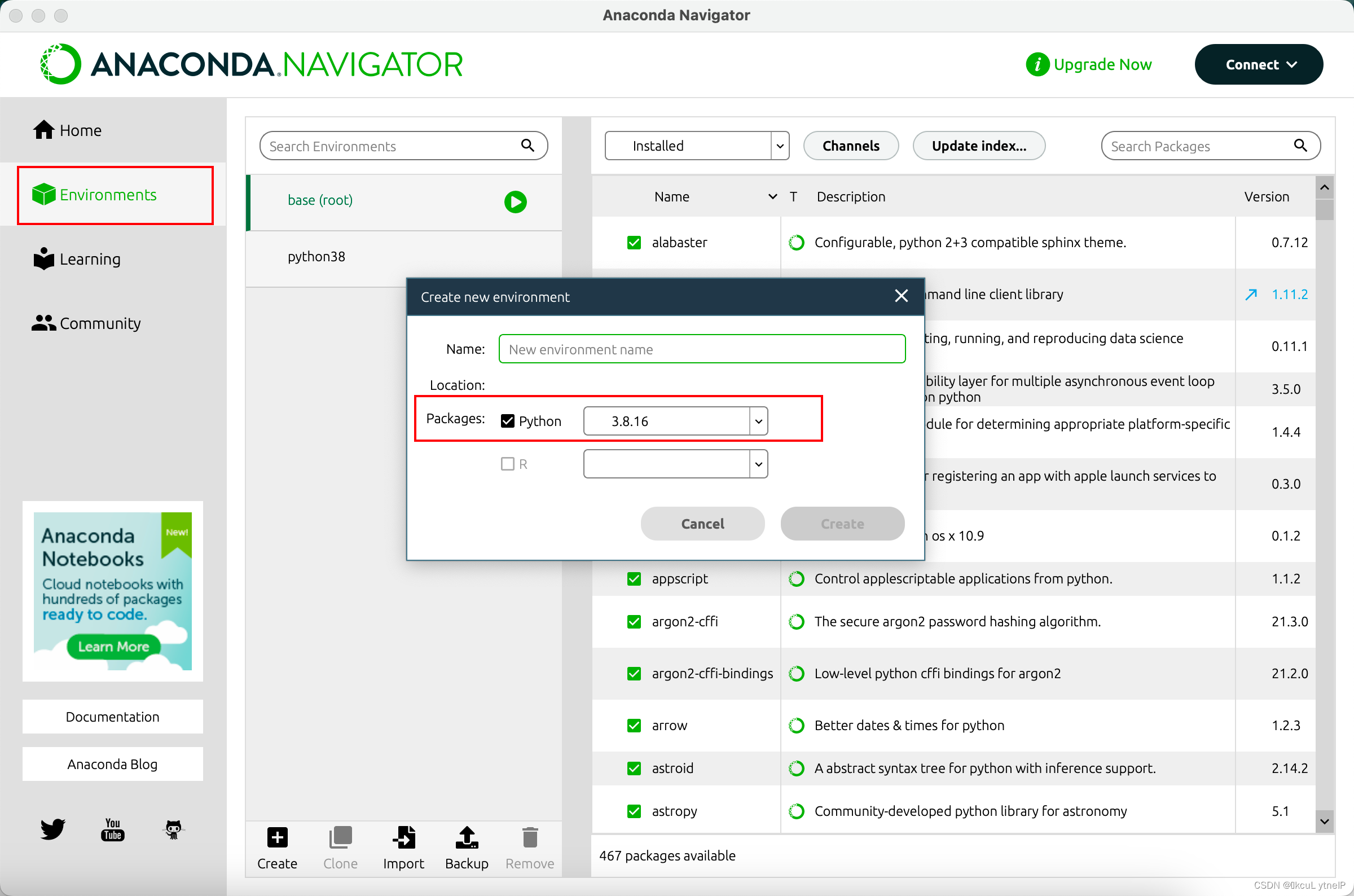This screenshot has width=1354, height=896.
Task: Open the Connect dropdown button
Action: 1259,64
